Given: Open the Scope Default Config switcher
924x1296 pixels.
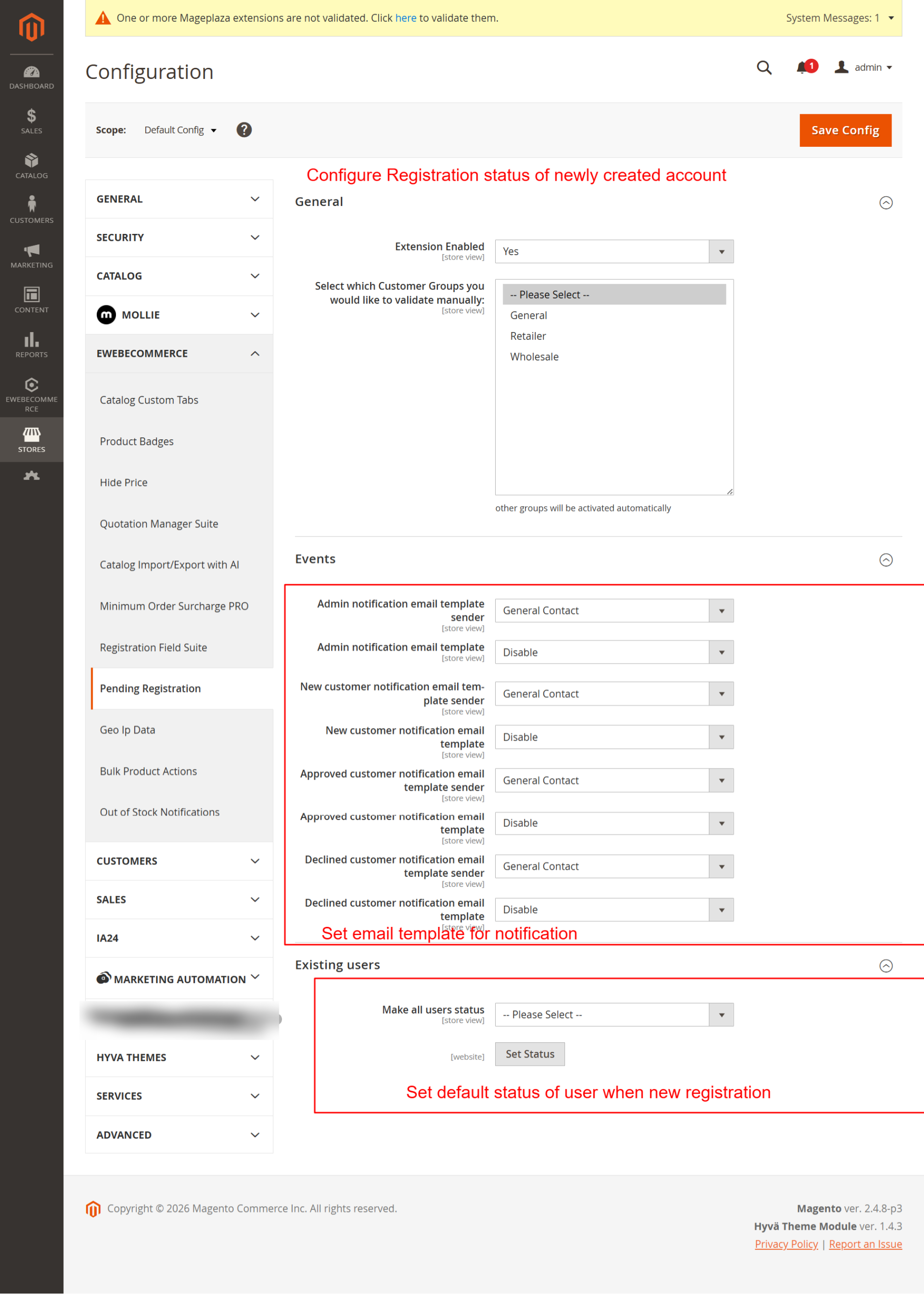Looking at the screenshot, I should point(180,130).
